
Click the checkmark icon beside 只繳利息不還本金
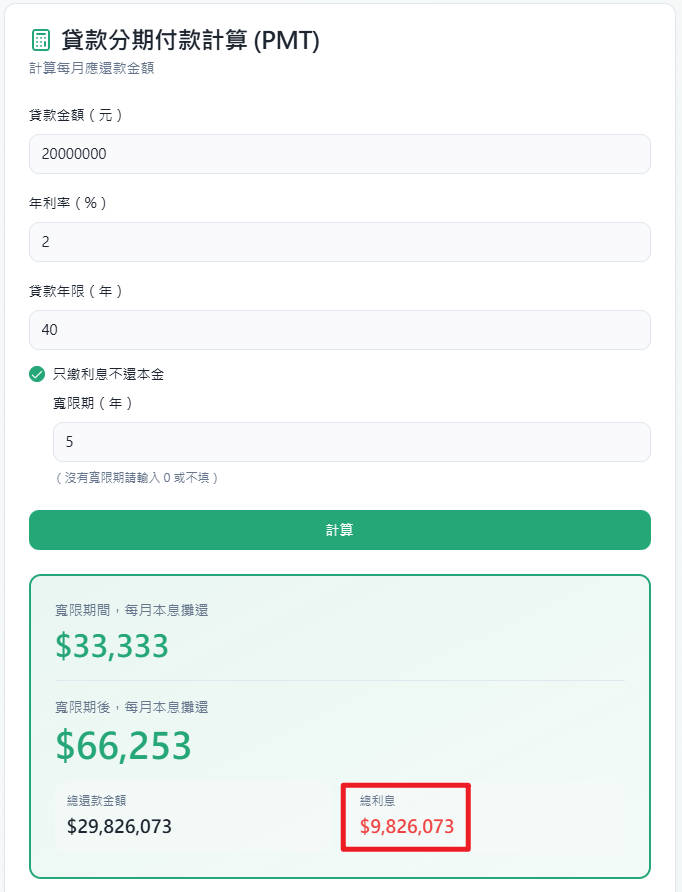35,373
